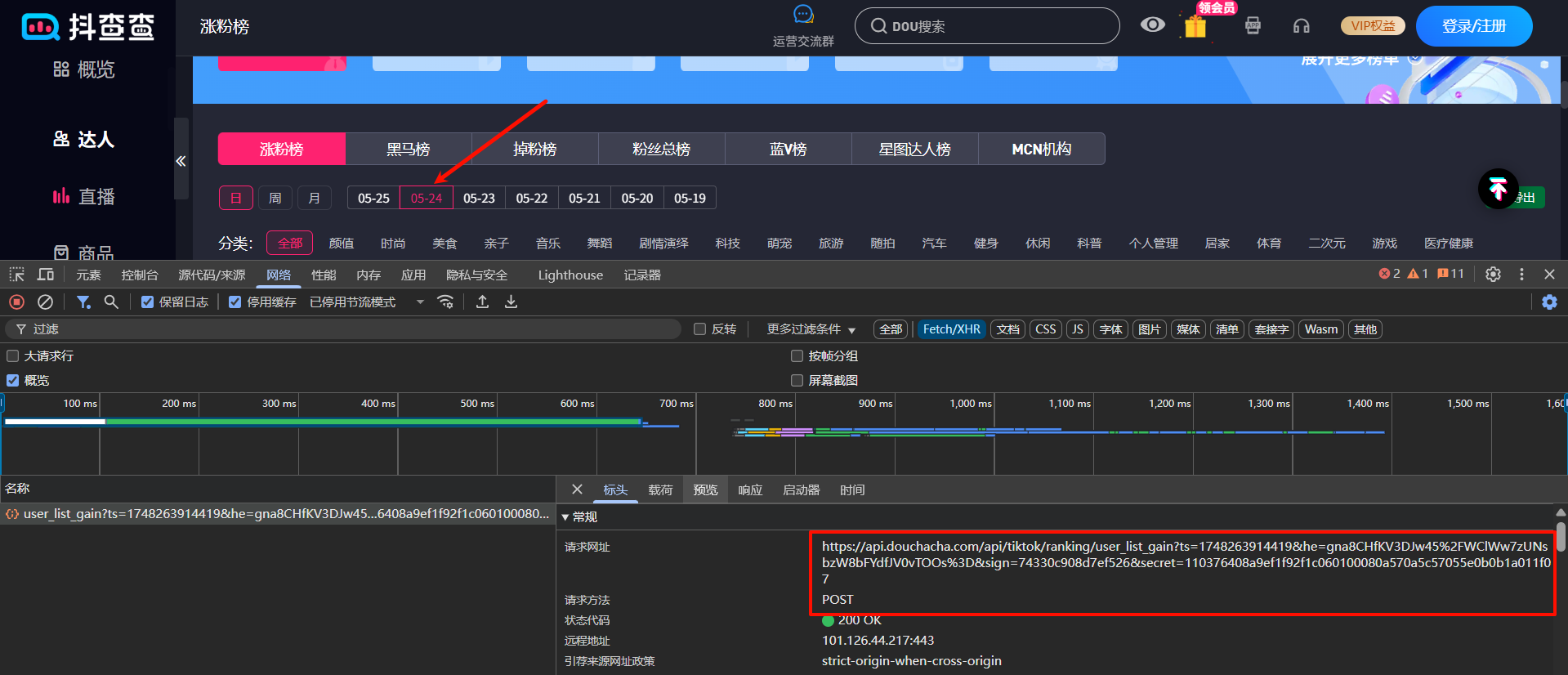
Task: Enable 按帧分组 checkbox
Action: coord(797,355)
